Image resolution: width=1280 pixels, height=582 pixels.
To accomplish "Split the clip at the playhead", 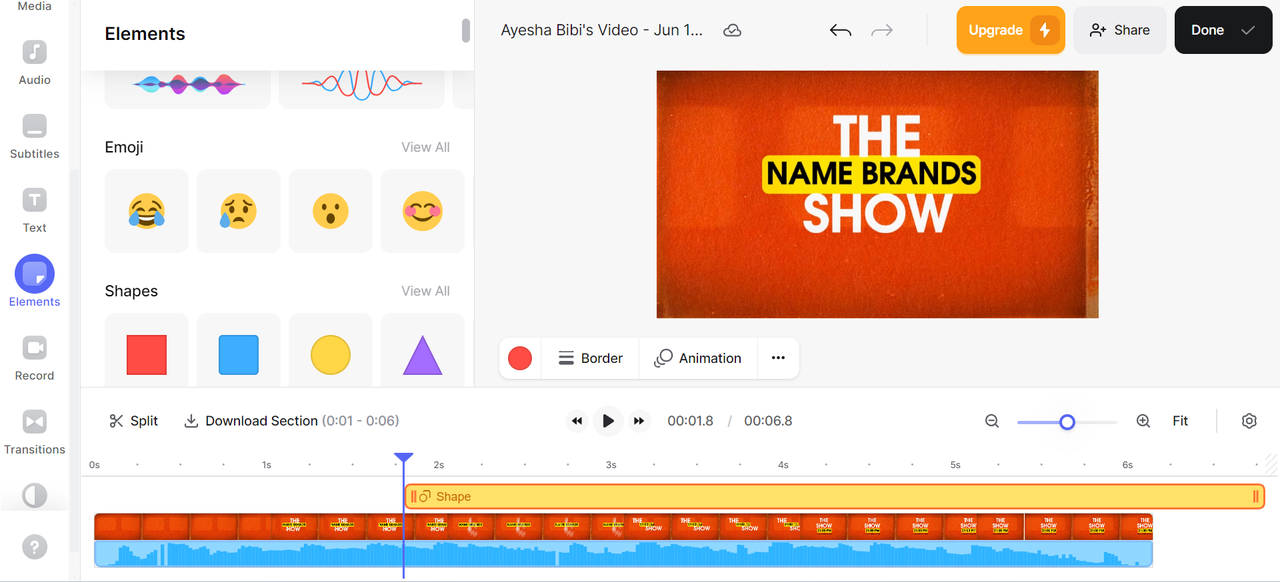I will (133, 421).
